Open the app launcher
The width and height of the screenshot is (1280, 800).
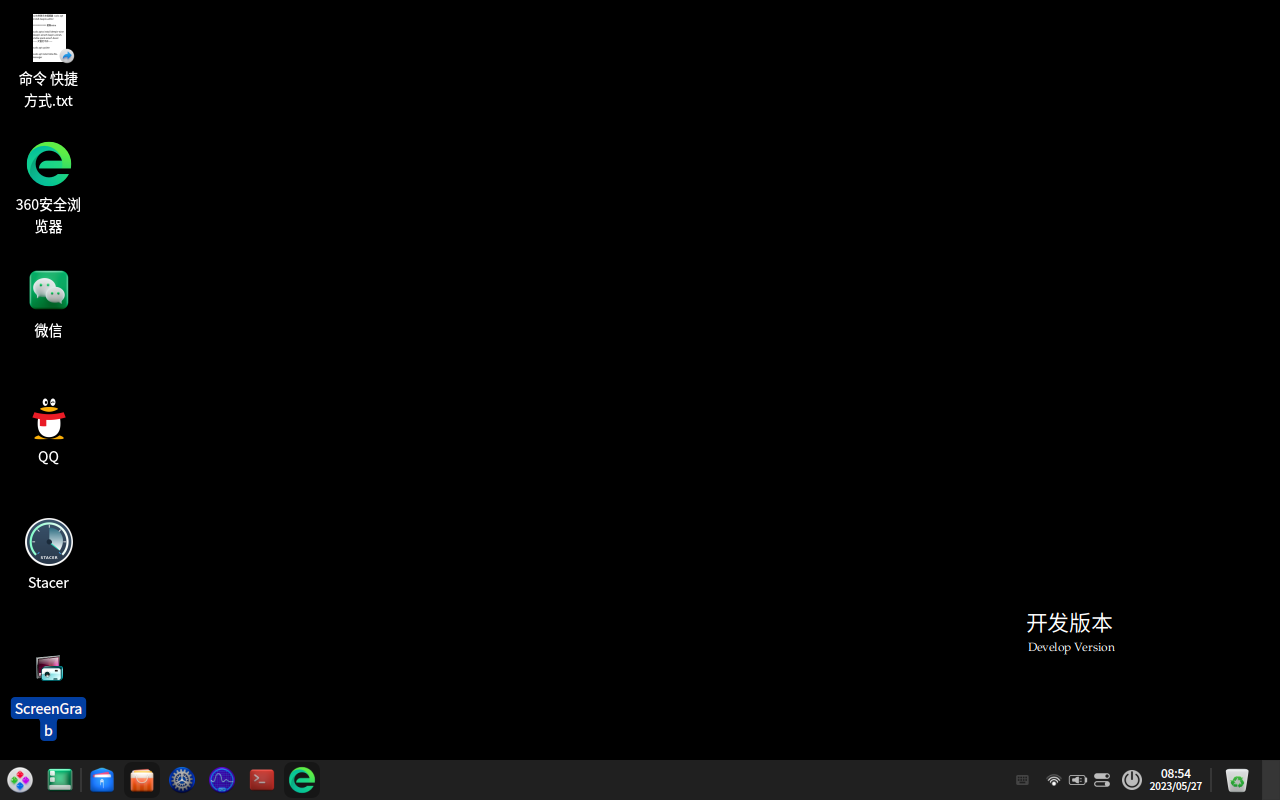20,780
